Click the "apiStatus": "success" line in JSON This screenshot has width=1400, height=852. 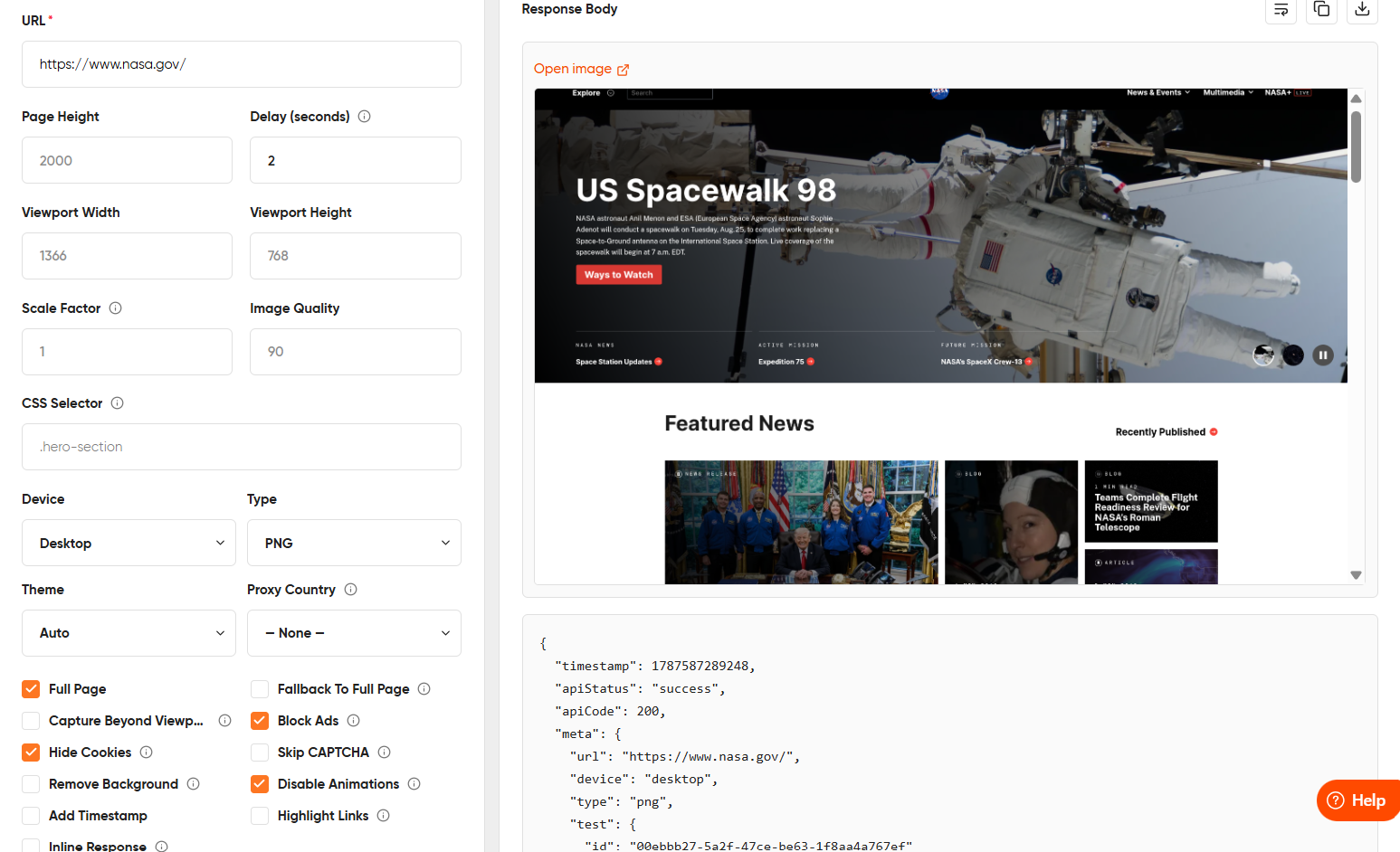(640, 689)
